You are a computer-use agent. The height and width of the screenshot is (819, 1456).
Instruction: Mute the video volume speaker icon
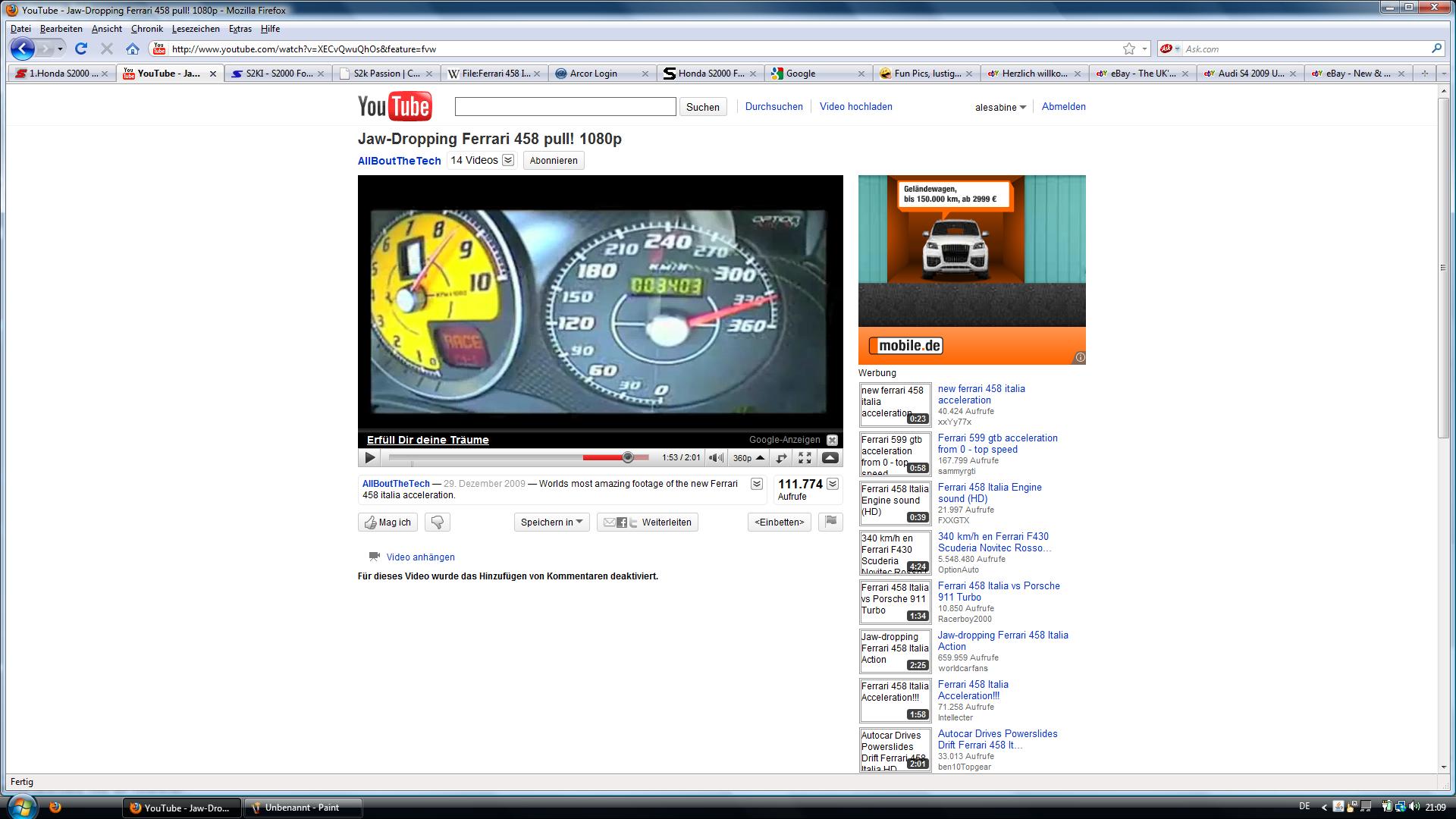pos(715,458)
